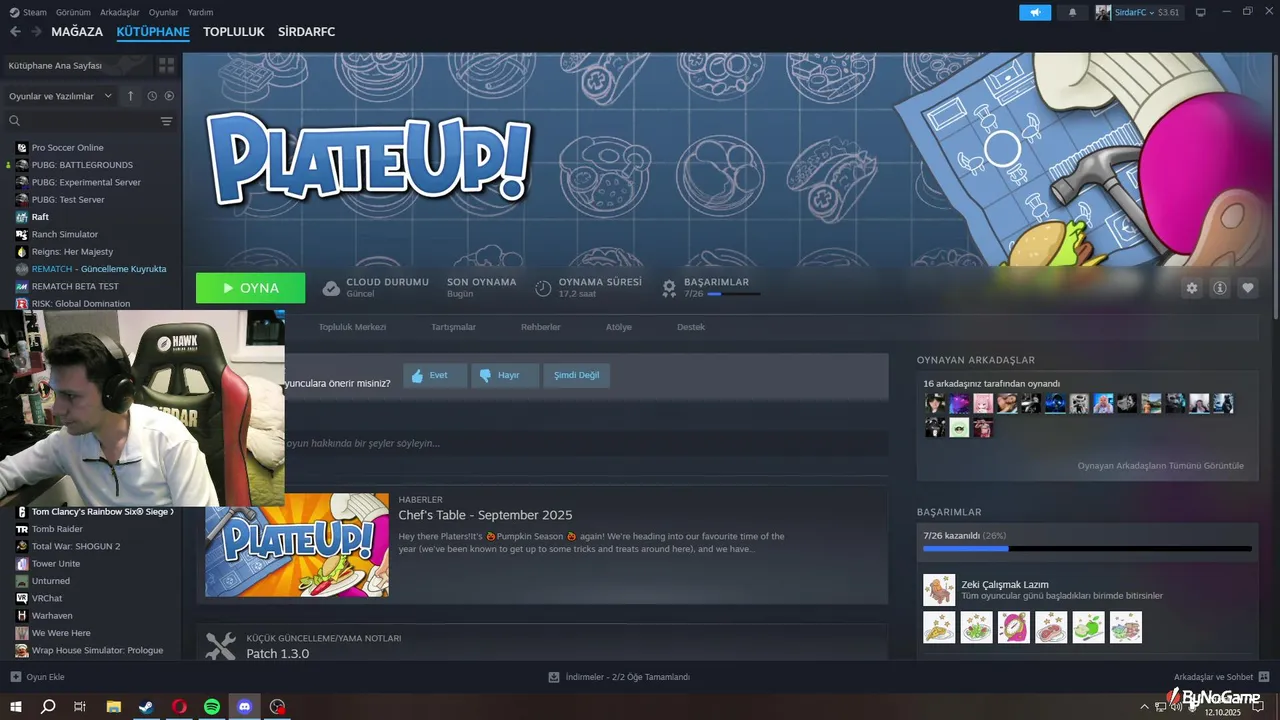Click the announcements megaphone icon

point(1035,12)
